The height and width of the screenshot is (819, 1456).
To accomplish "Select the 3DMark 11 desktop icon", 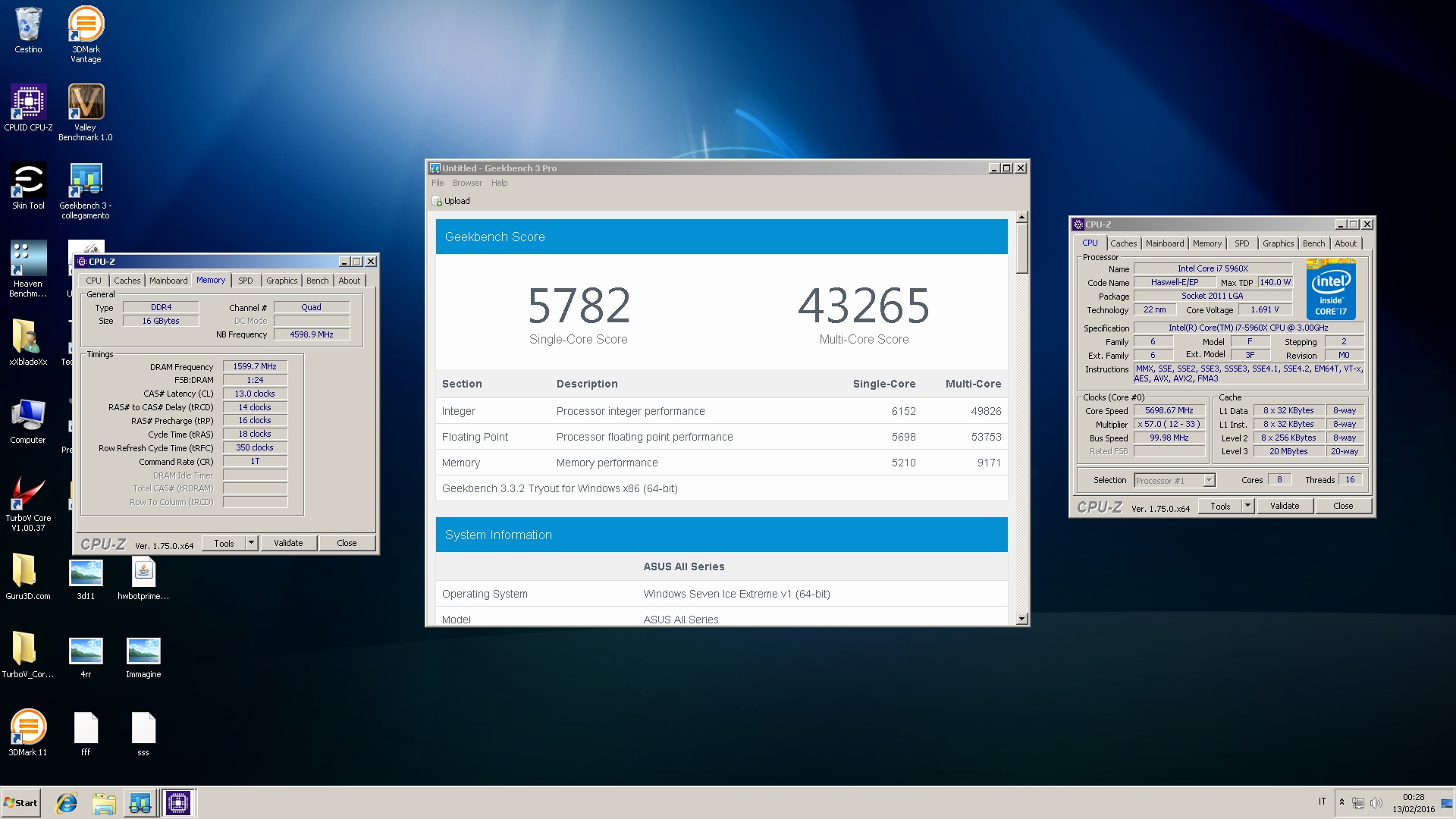I will click(x=28, y=733).
